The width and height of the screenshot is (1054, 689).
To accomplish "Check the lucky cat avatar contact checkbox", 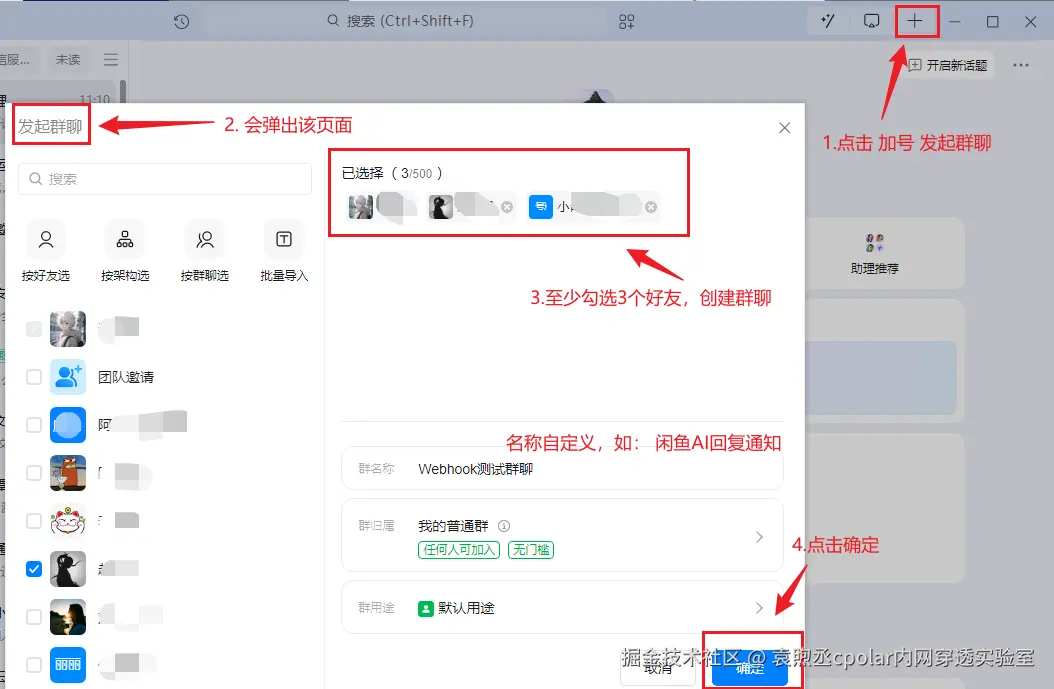I will [34, 521].
